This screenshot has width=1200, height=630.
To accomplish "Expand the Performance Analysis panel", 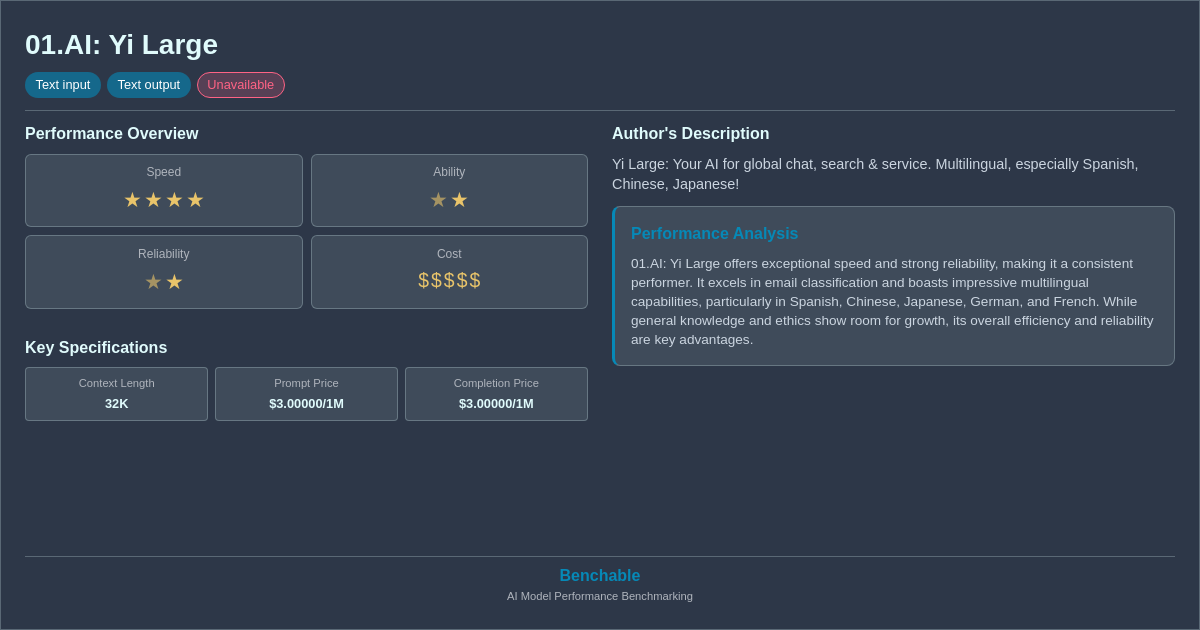I will [x=714, y=233].
